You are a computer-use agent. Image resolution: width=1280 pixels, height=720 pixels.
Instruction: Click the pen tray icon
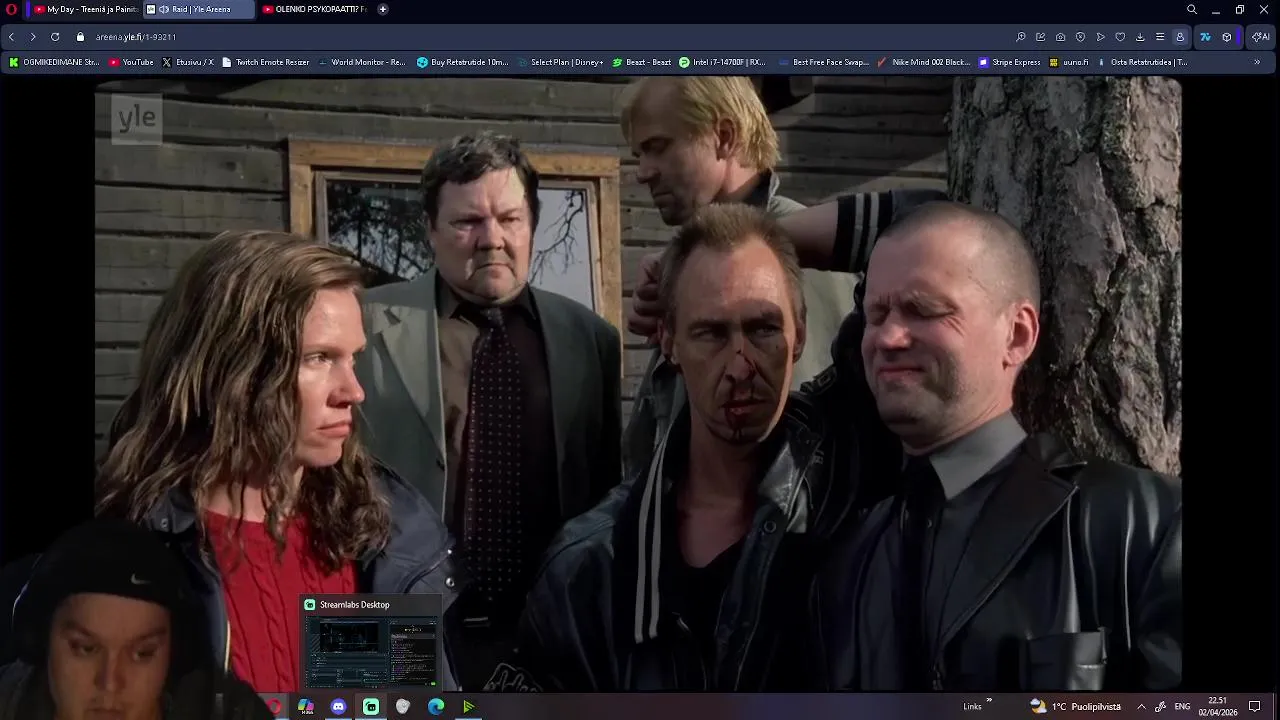click(x=1161, y=707)
